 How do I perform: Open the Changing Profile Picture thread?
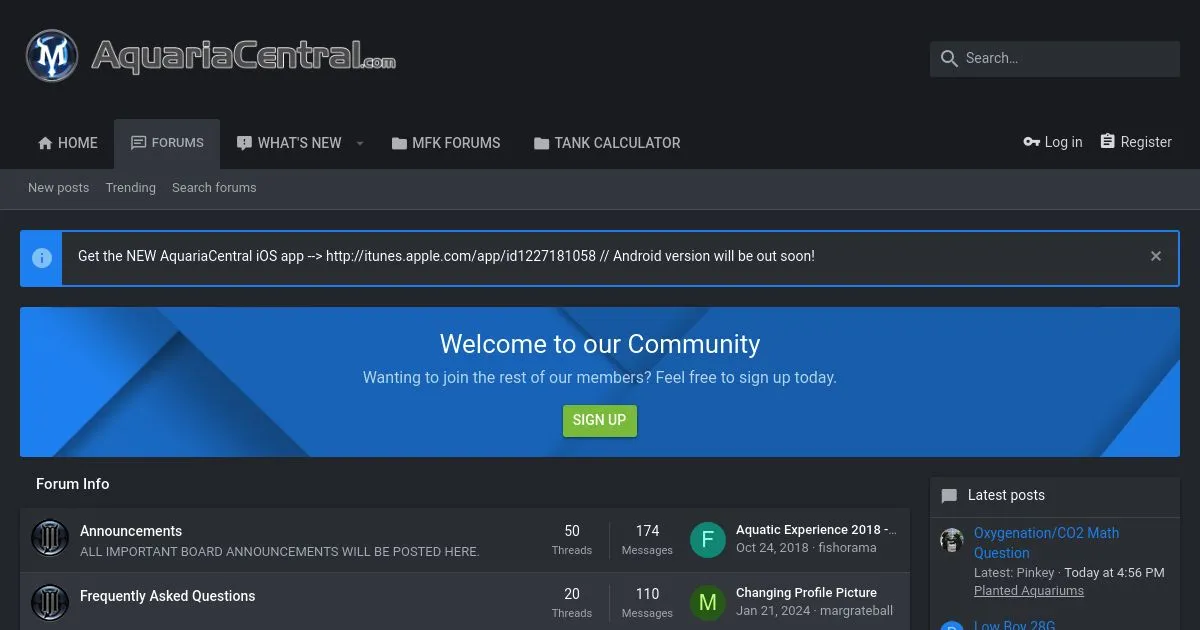(806, 593)
